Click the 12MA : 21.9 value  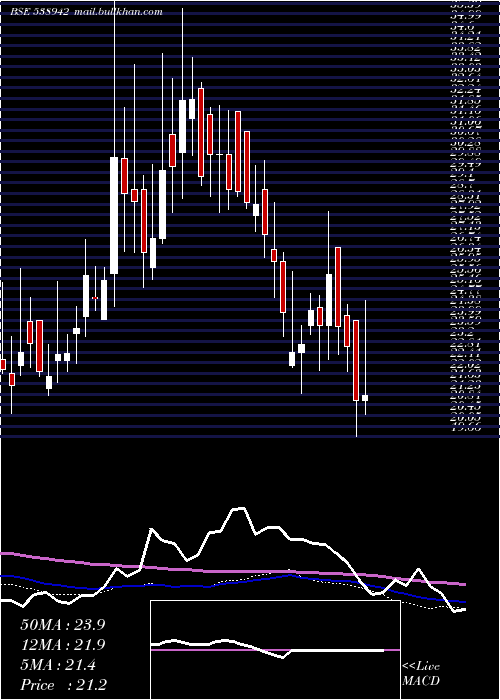coord(62,645)
